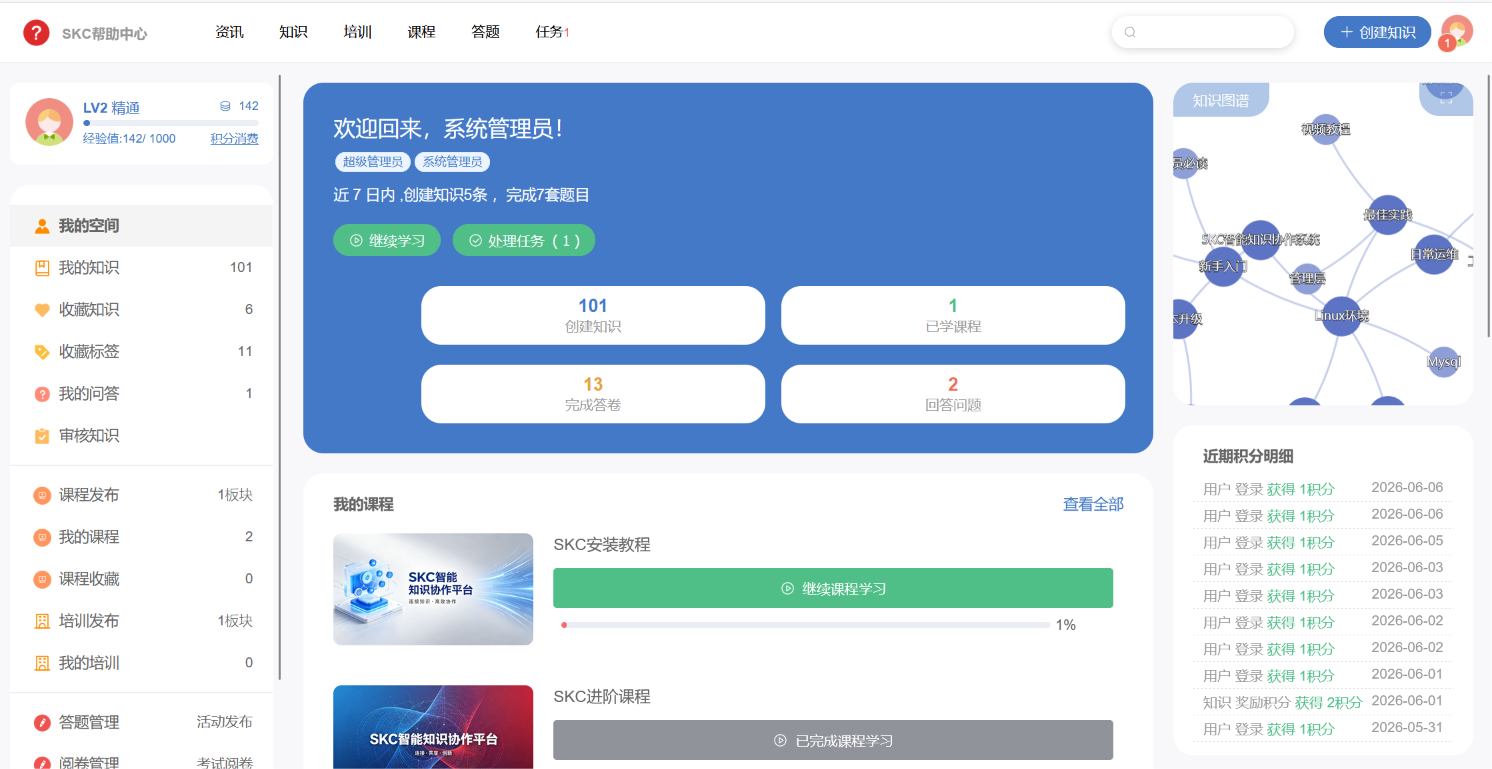Open the 答题 menu in top navigation
Screen dimensions: 1492x769
(x=485, y=32)
